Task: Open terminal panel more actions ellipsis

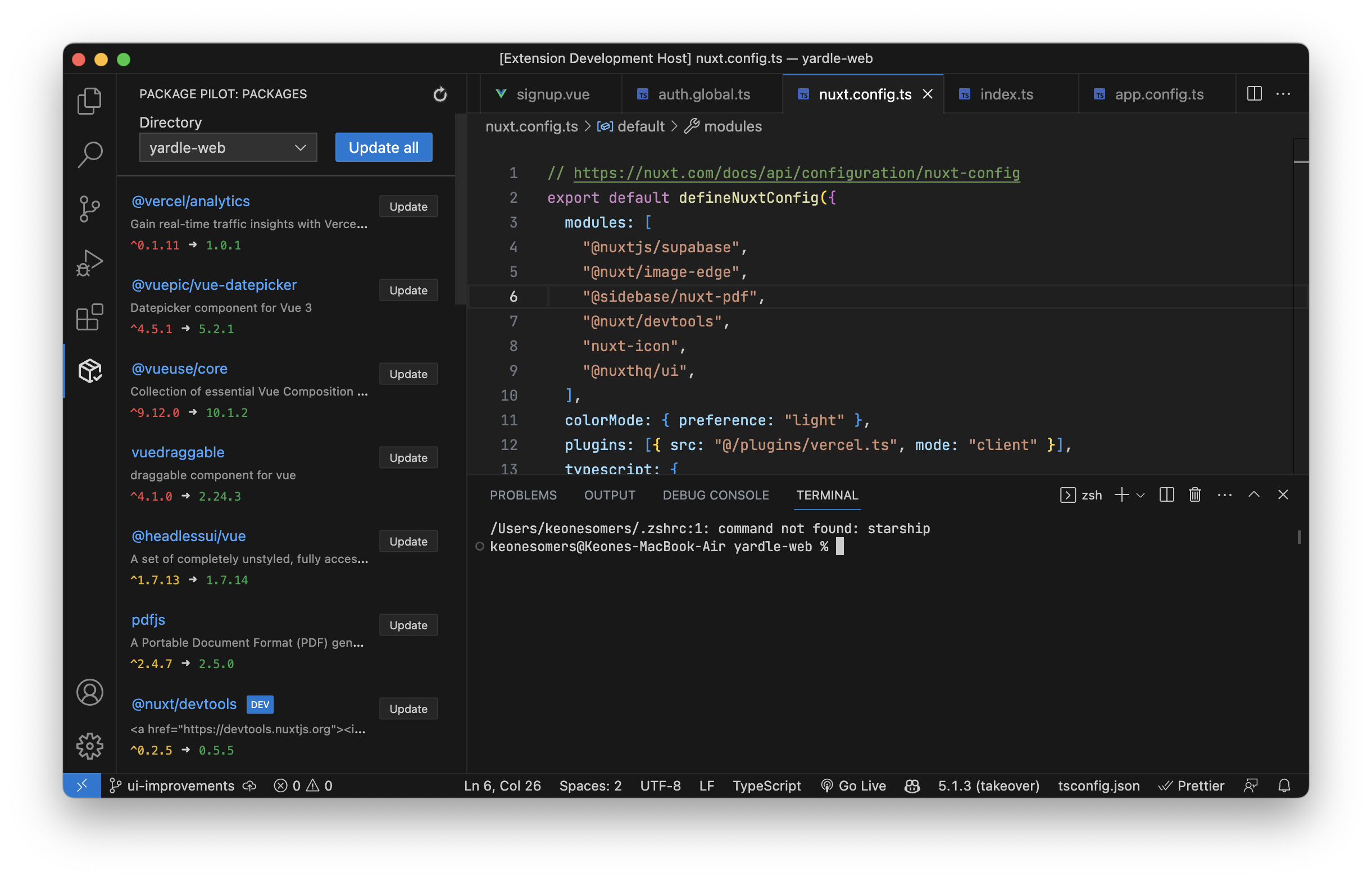Action: point(1224,495)
